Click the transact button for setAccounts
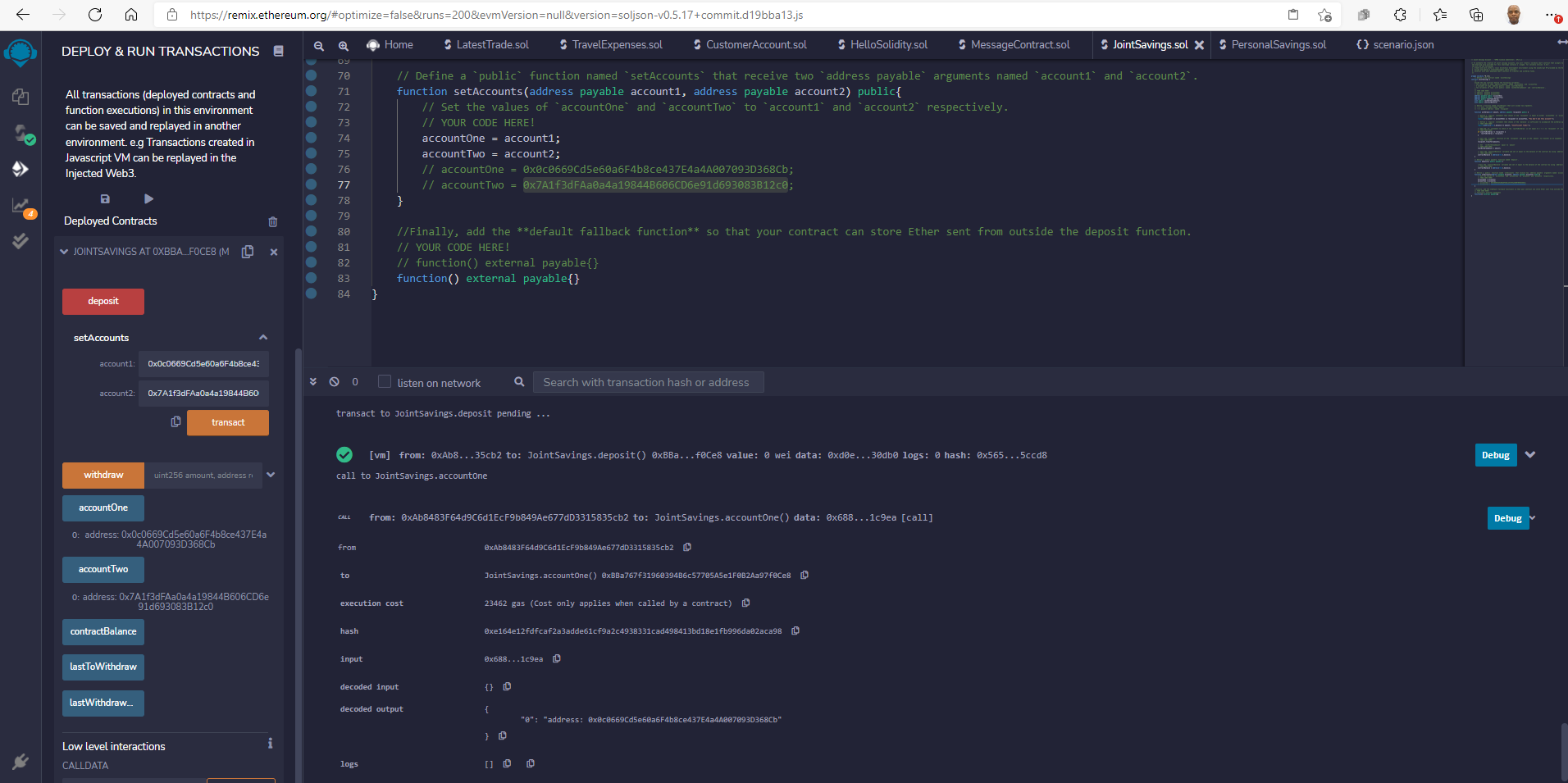This screenshot has height=783, width=1568. 227,422
